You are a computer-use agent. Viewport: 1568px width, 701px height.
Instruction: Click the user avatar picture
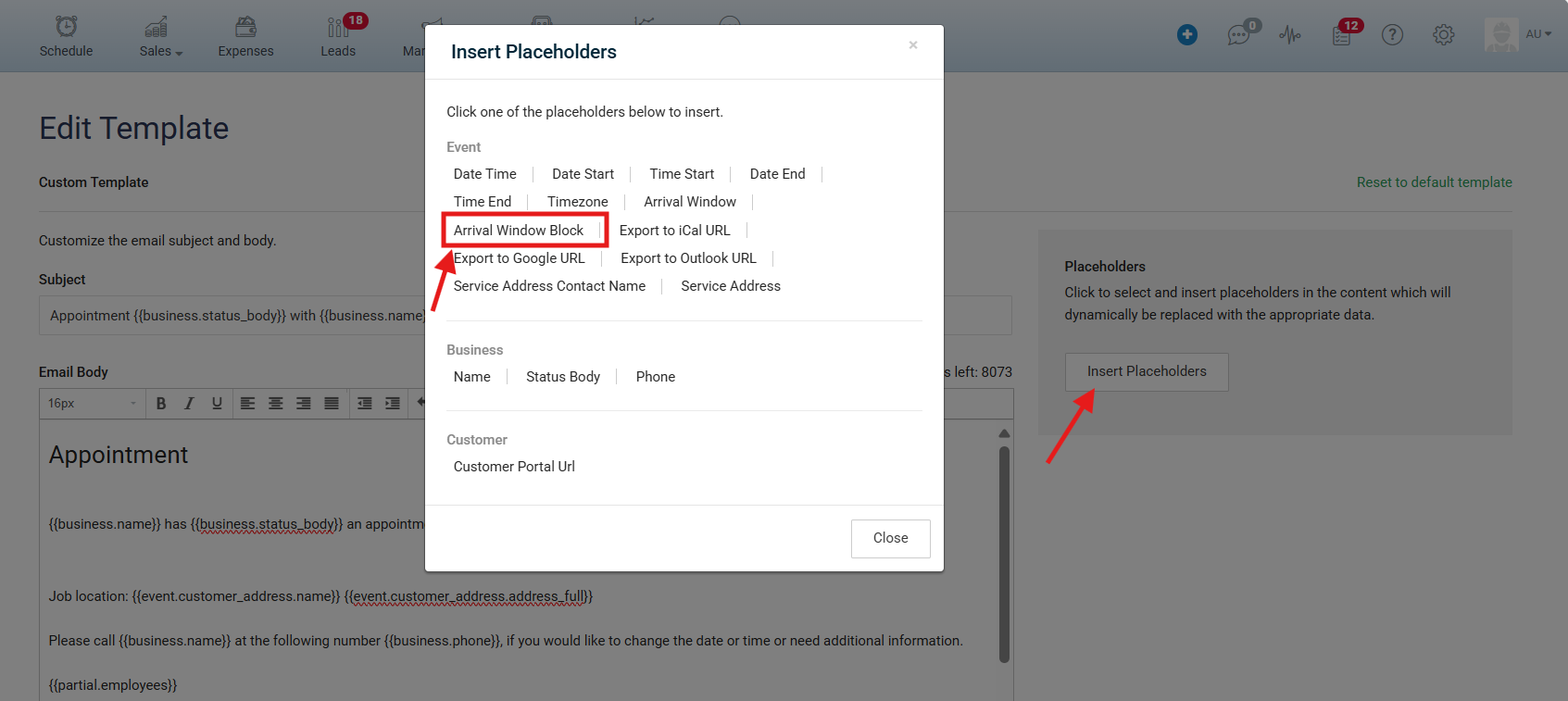tap(1501, 34)
